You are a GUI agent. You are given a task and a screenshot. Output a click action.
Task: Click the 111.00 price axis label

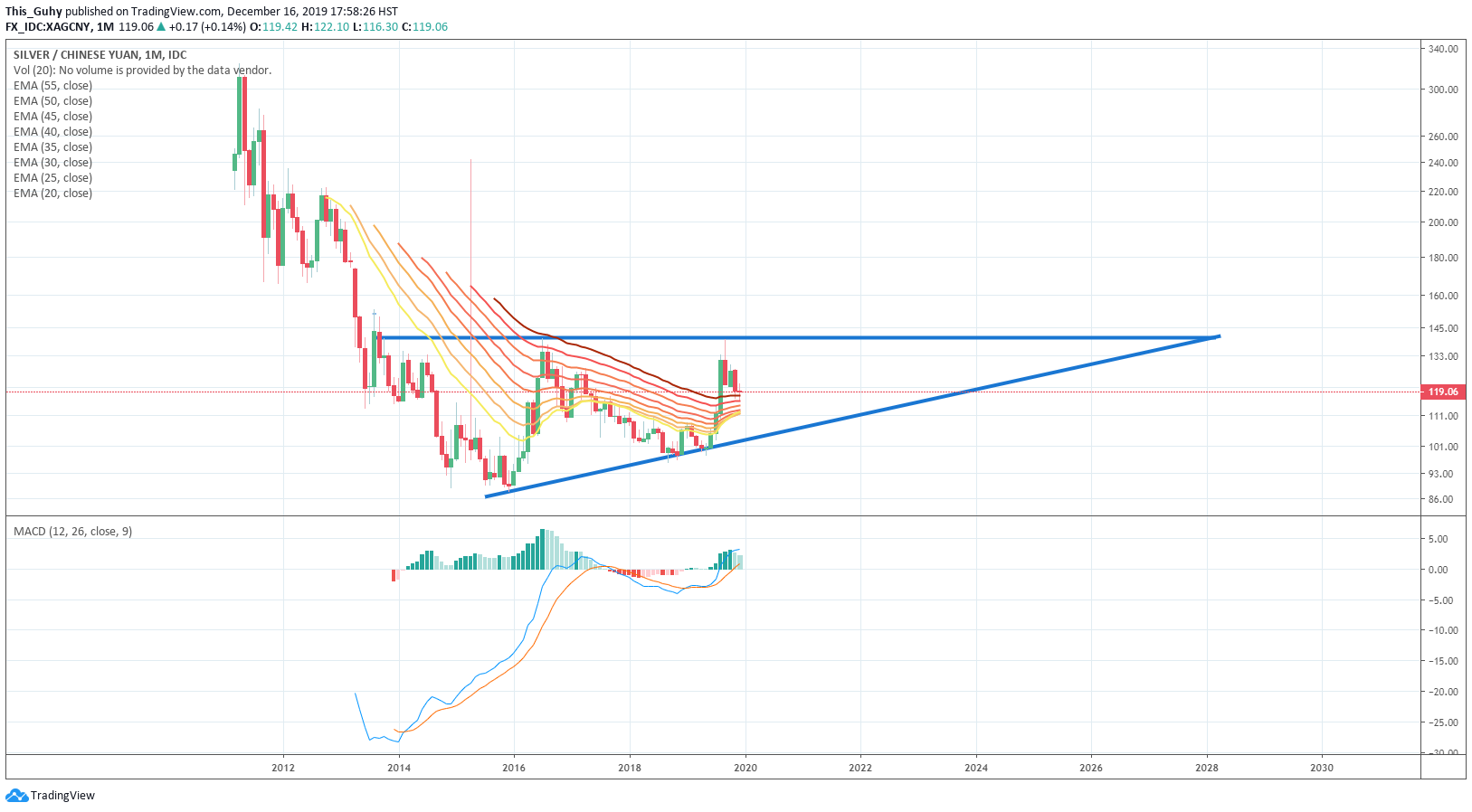(x=1443, y=416)
